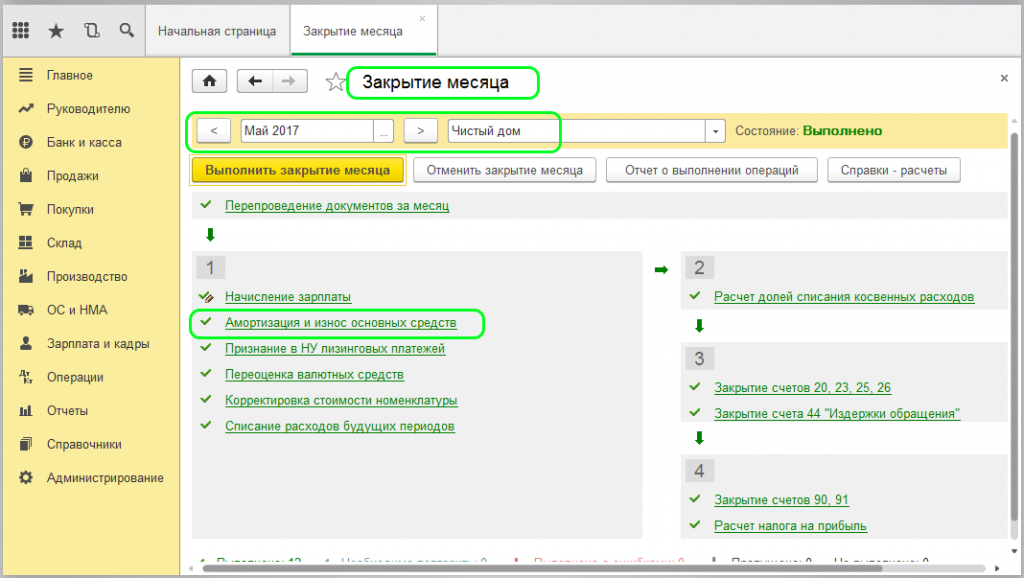Click Отменить закрытие месяца button

pyautogui.click(x=504, y=170)
